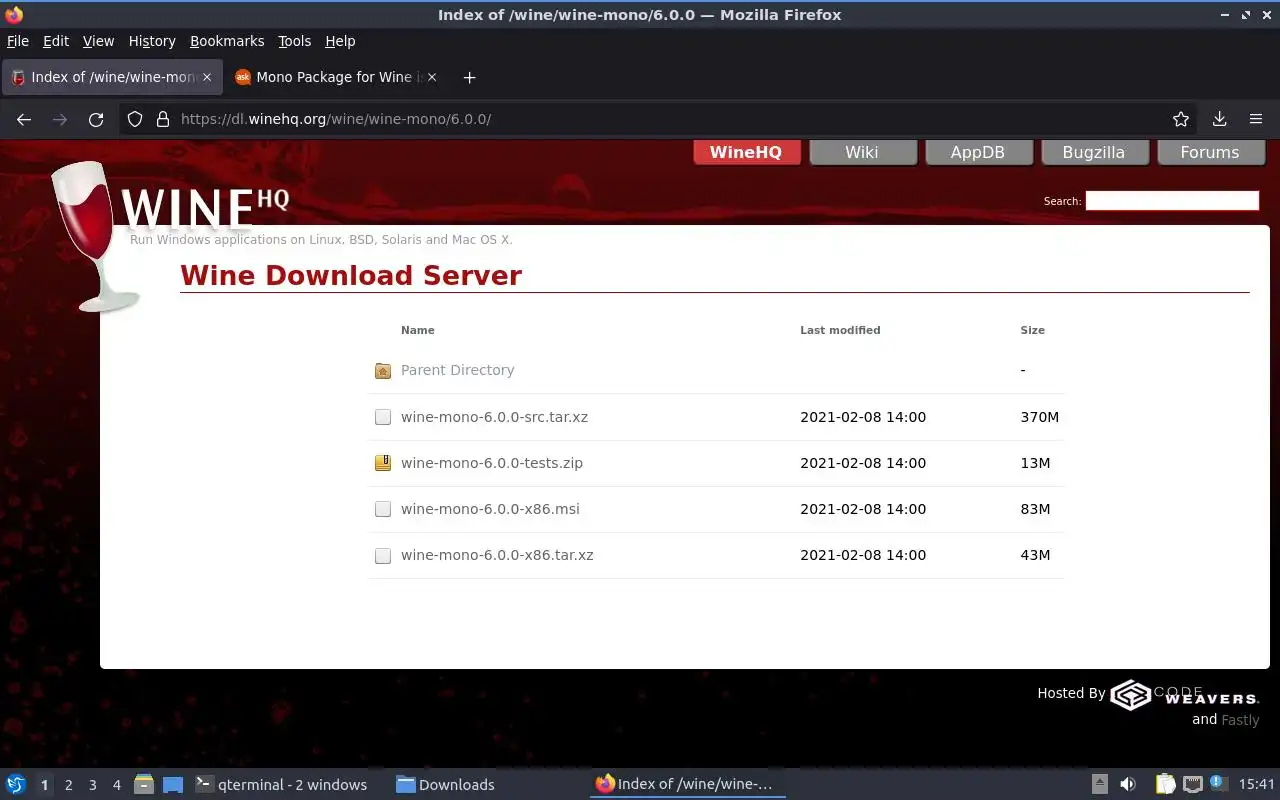1280x800 pixels.
Task: Show site security padlock info
Action: (163, 119)
